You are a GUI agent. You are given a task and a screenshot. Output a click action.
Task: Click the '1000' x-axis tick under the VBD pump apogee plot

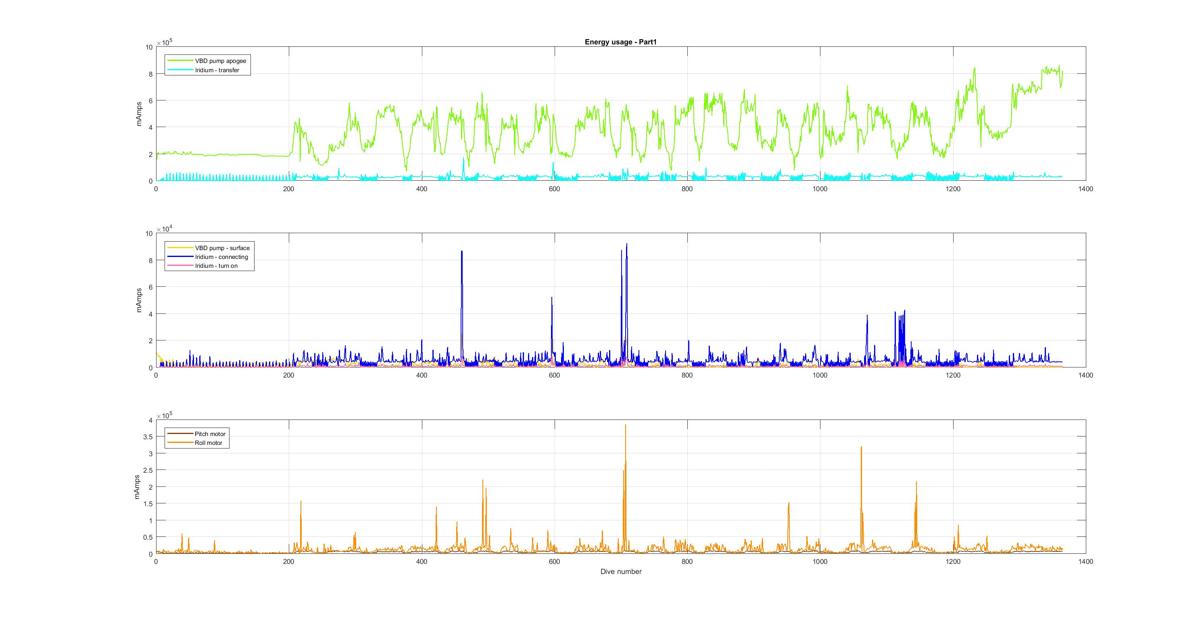(820, 190)
